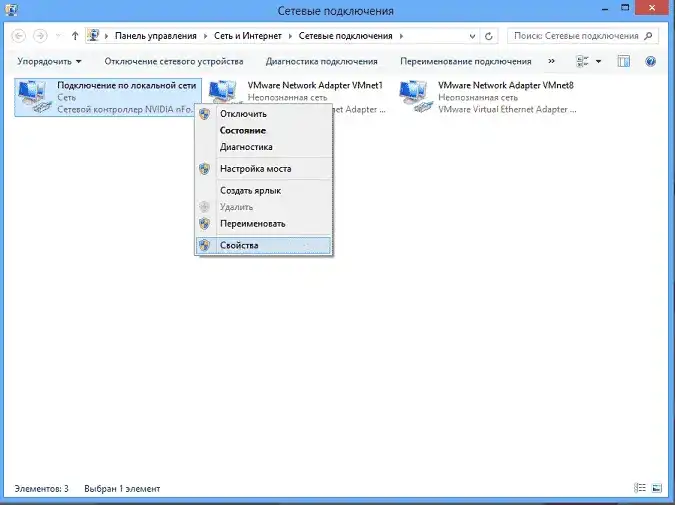Expand the Упорядочить dropdown
Image resolution: width=675 pixels, height=505 pixels.
[x=50, y=62]
